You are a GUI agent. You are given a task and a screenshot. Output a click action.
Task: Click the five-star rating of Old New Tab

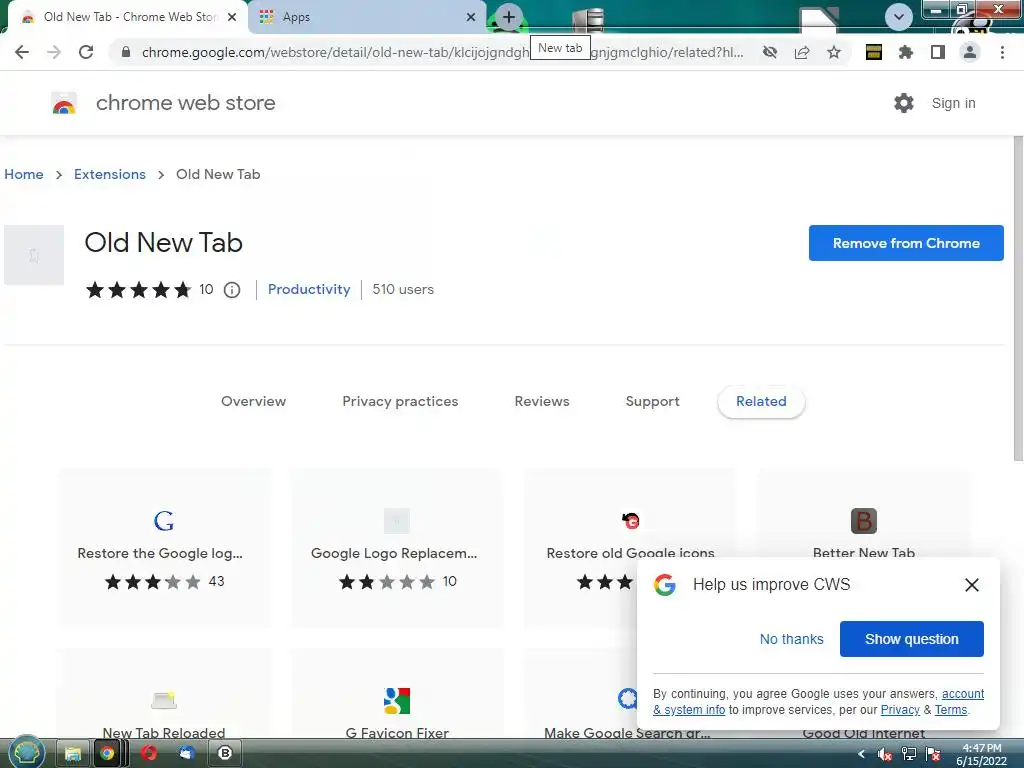[x=138, y=290]
